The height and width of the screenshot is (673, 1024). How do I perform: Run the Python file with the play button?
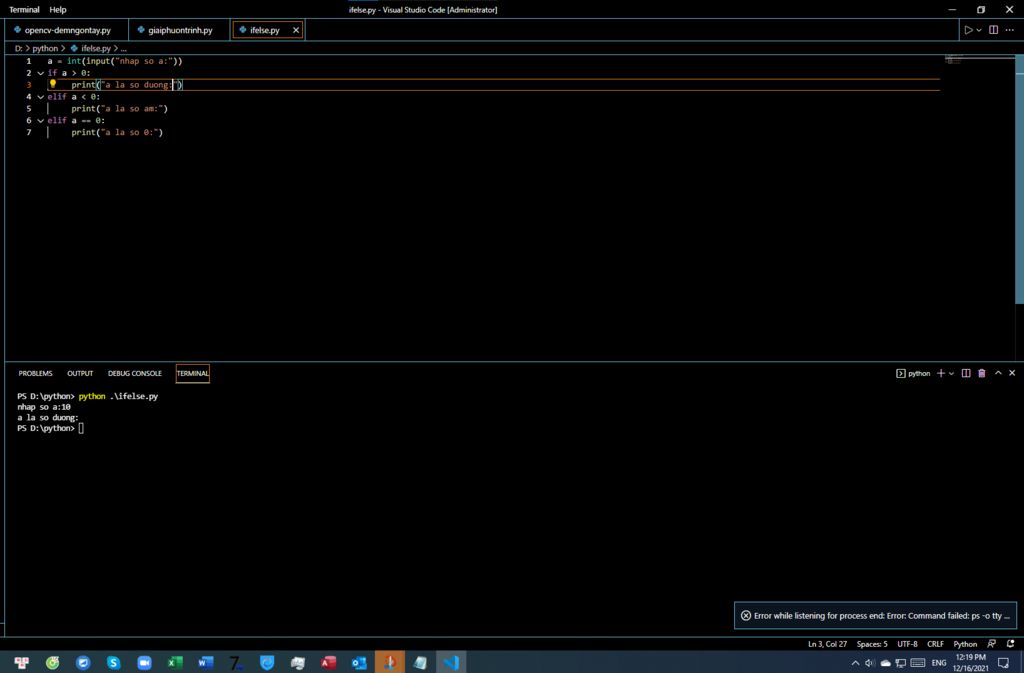(x=968, y=30)
